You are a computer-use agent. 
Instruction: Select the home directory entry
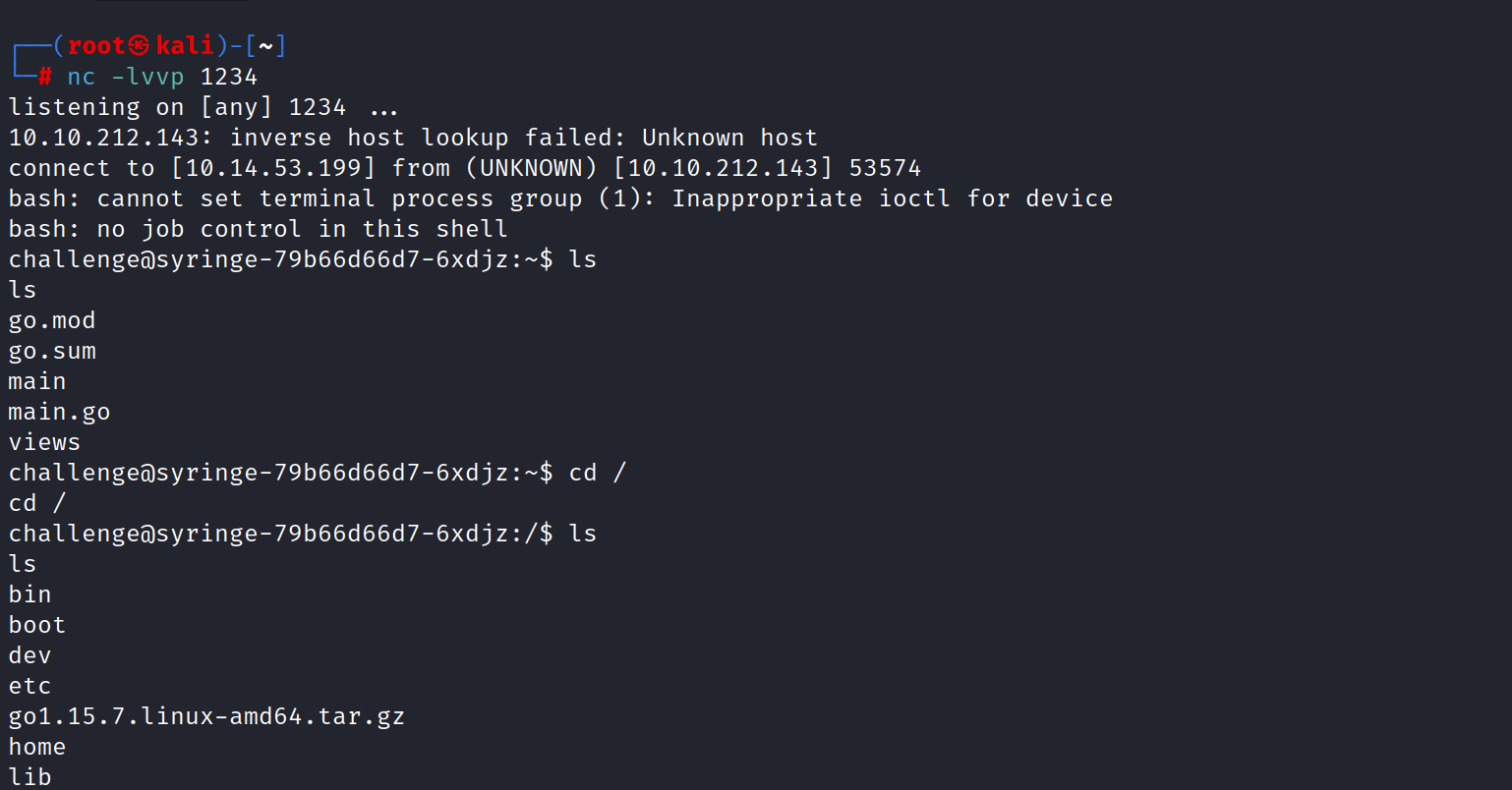tap(37, 747)
